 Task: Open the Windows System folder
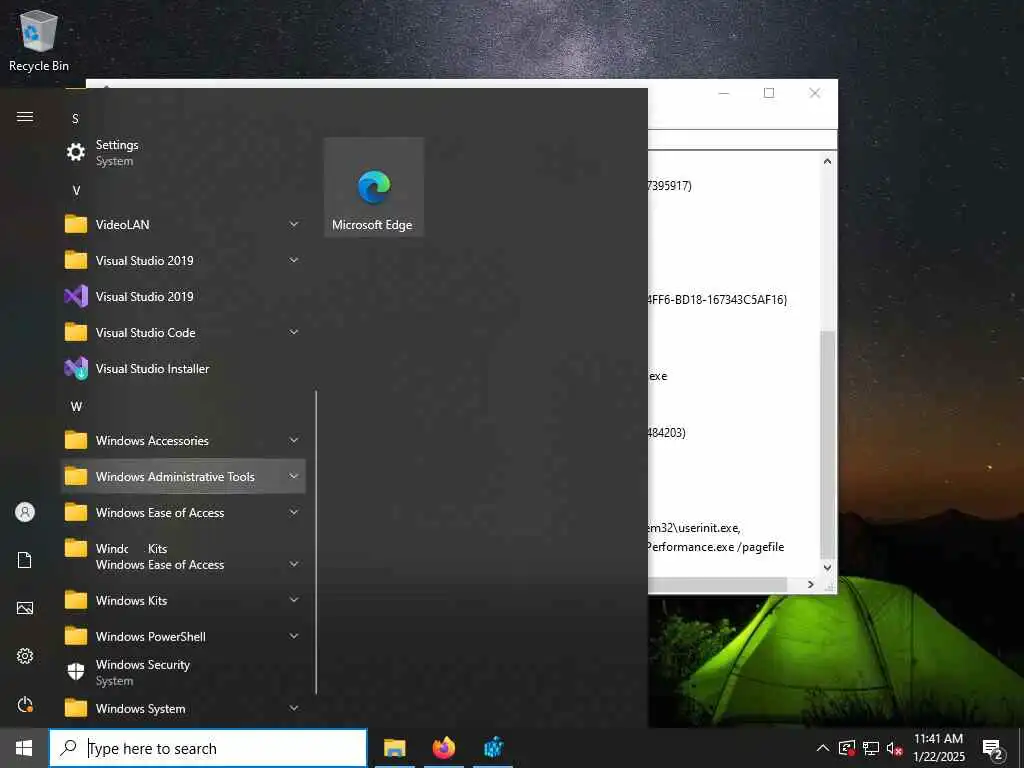tap(183, 709)
